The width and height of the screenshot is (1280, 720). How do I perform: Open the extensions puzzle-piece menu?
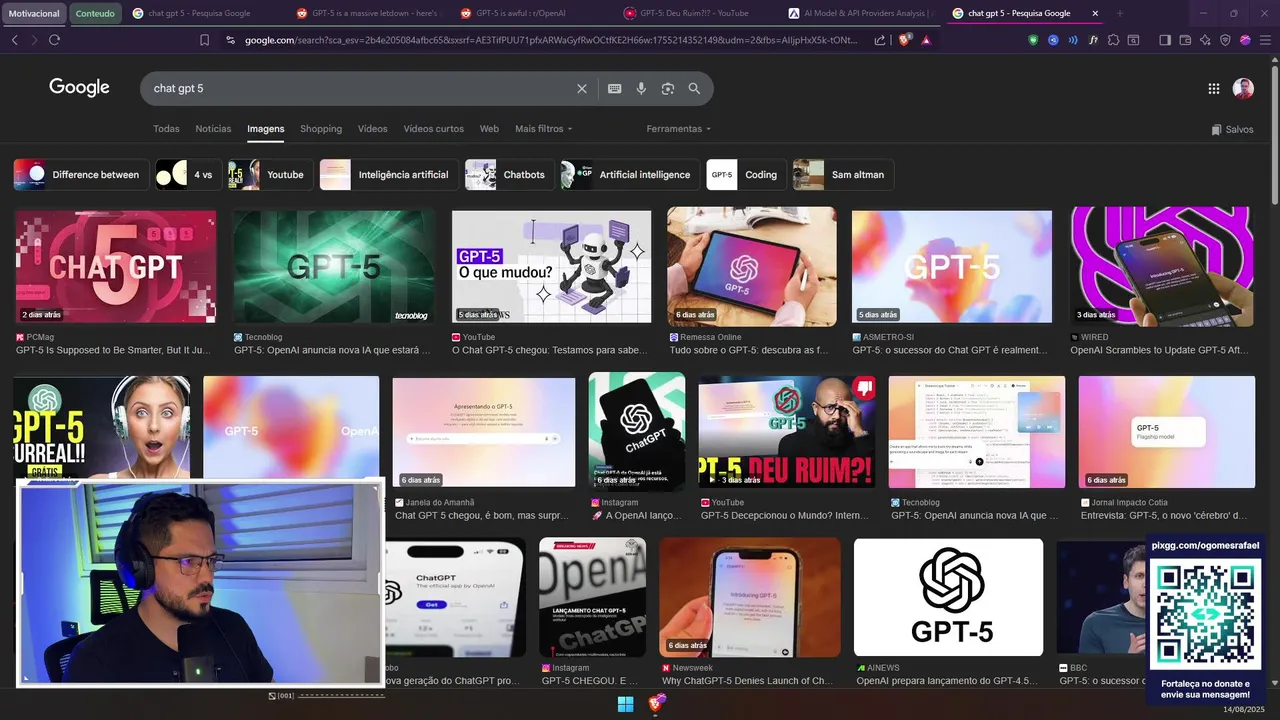1113,40
